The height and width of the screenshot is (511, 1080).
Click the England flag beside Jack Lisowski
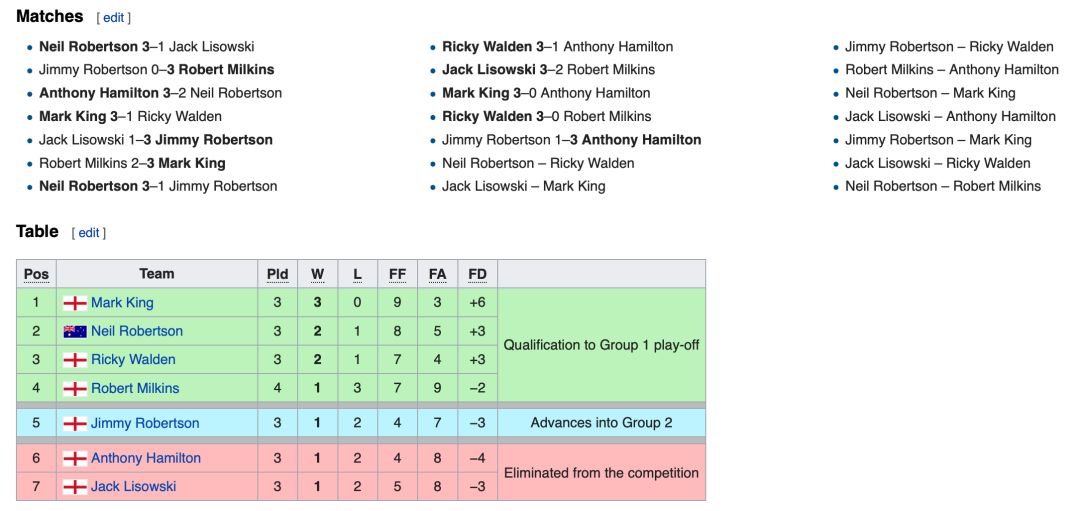75,487
